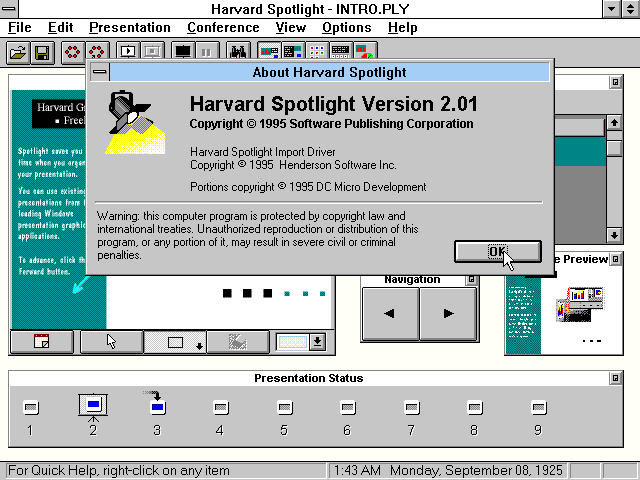
Task: Select slide 7 in Presentation Status
Action: click(x=411, y=416)
